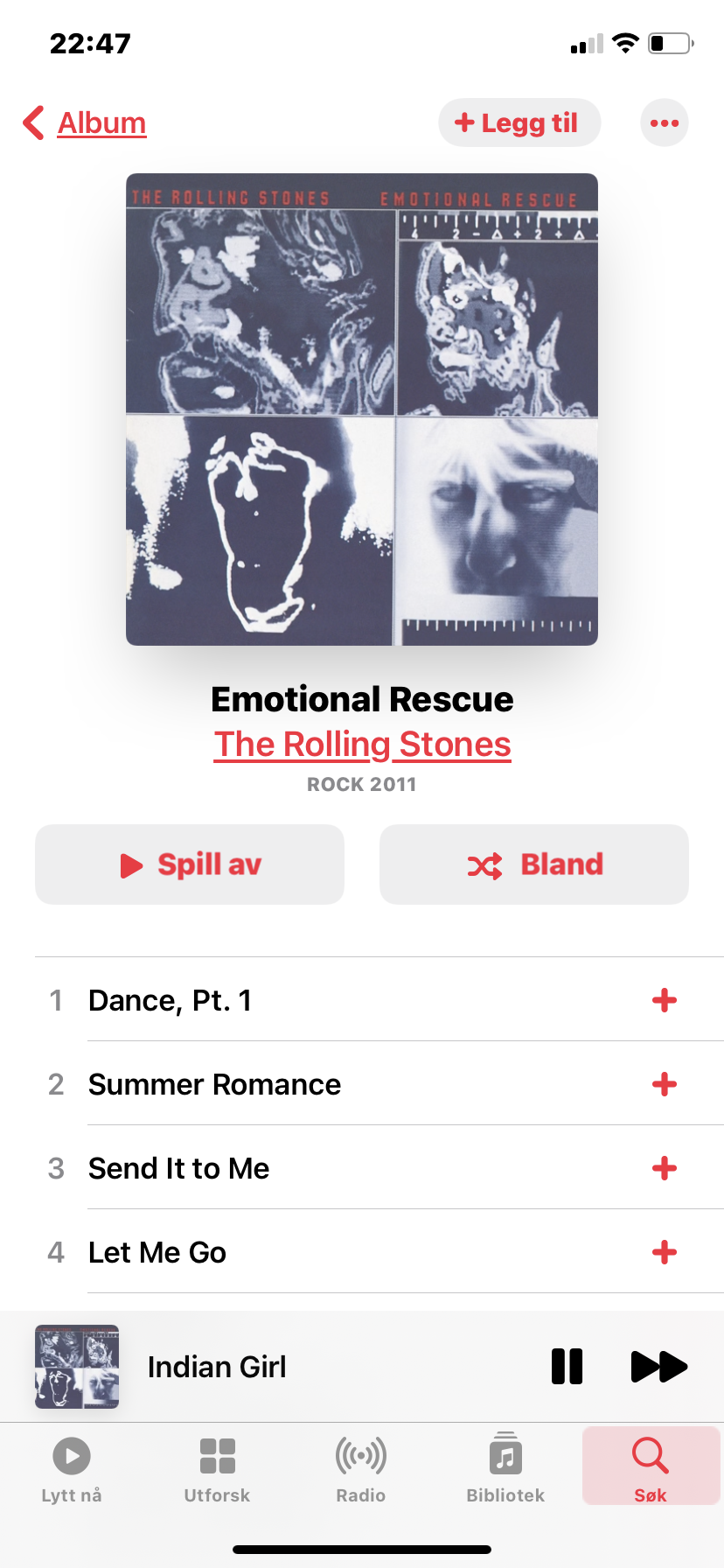Open The Rolling Stones artist link
724x1568 pixels.
coord(362,744)
